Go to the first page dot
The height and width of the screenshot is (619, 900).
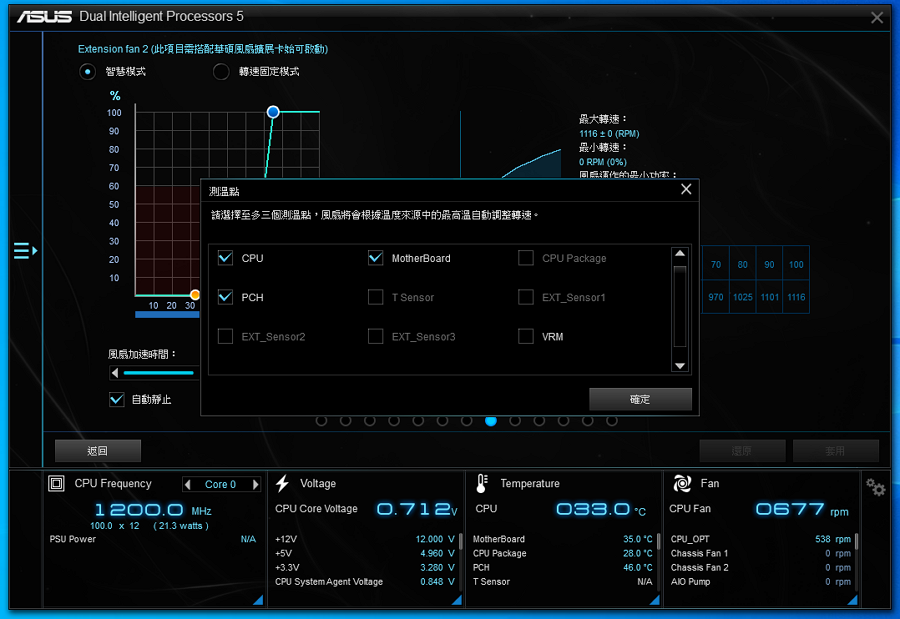[321, 421]
